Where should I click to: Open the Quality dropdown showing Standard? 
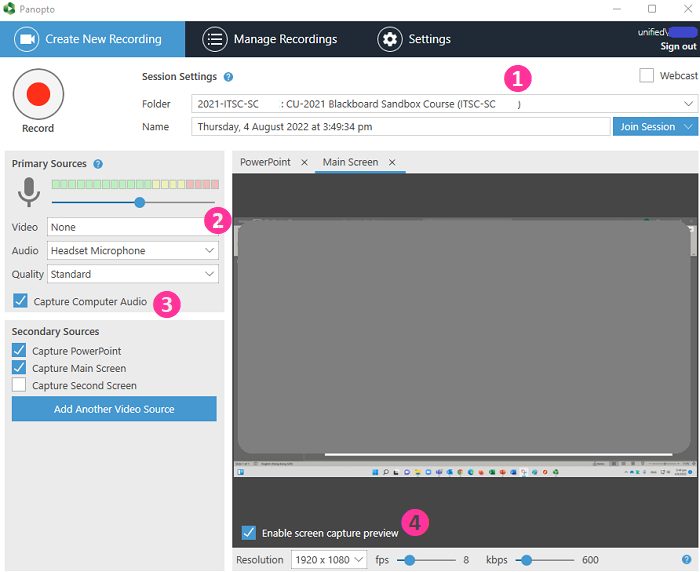click(x=133, y=274)
